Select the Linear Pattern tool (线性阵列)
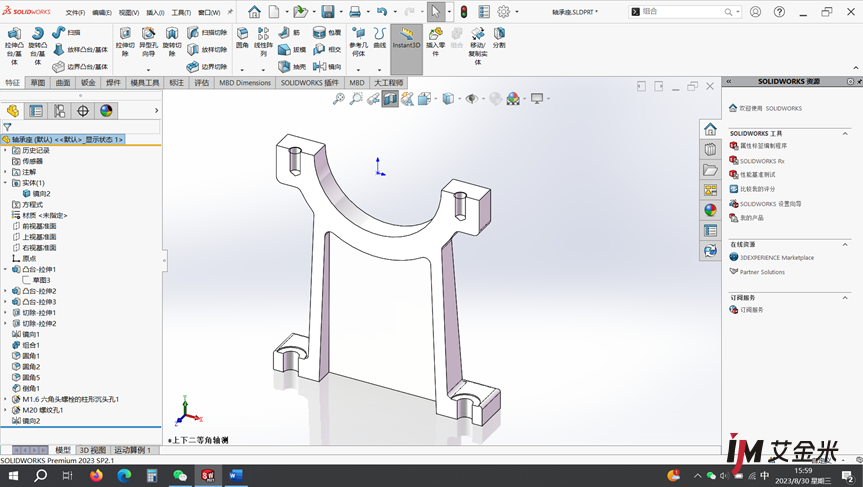 pyautogui.click(x=264, y=42)
